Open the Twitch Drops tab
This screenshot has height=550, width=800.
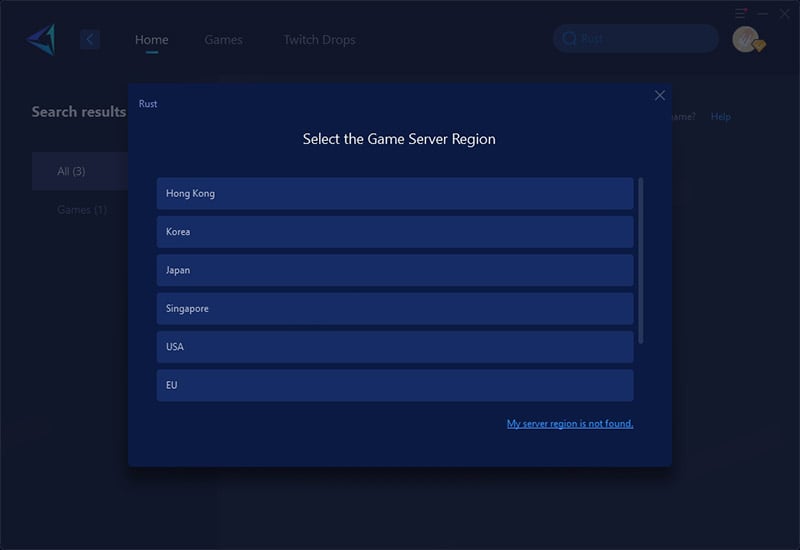click(319, 40)
